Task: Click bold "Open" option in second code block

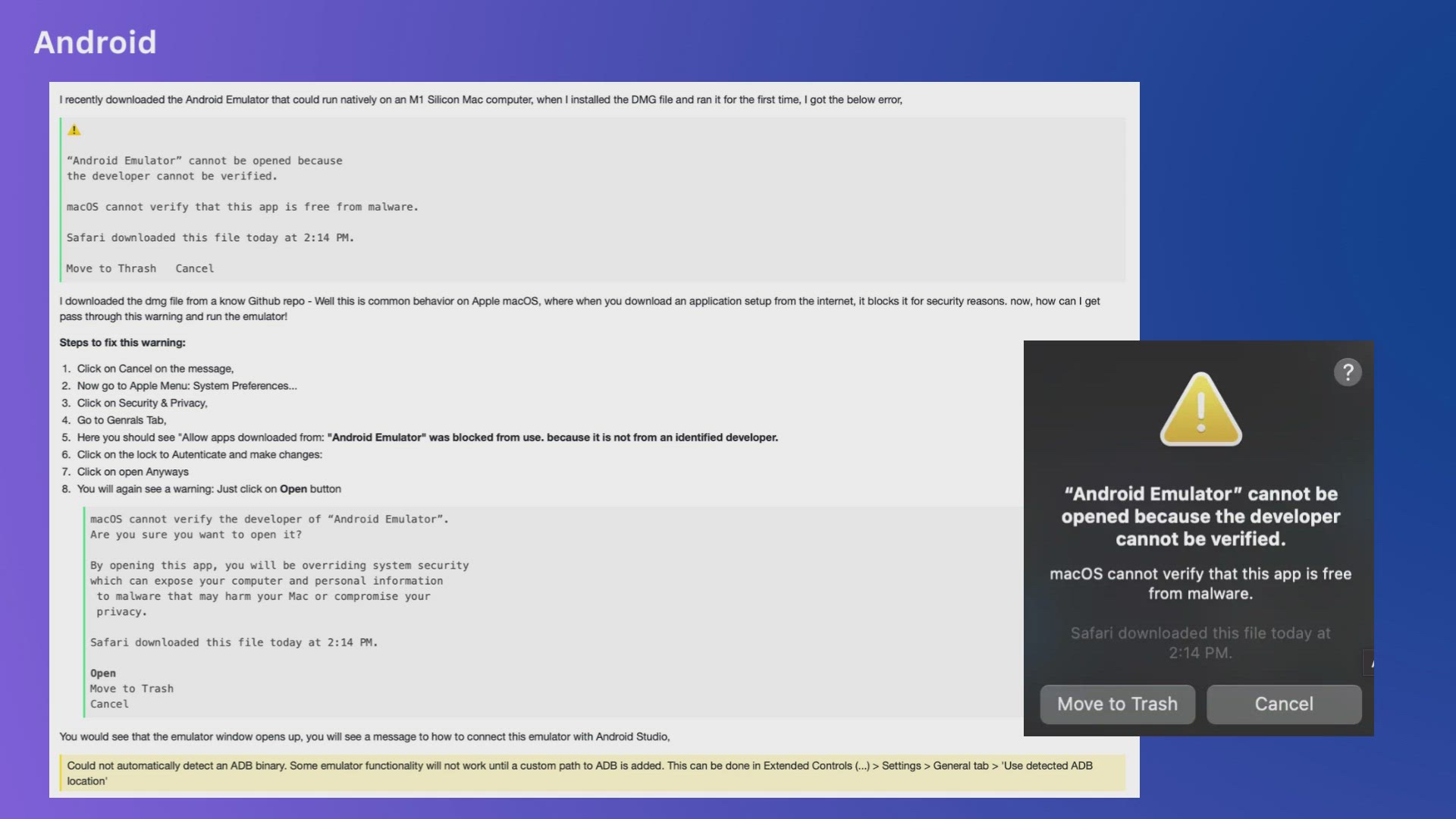Action: [x=103, y=673]
